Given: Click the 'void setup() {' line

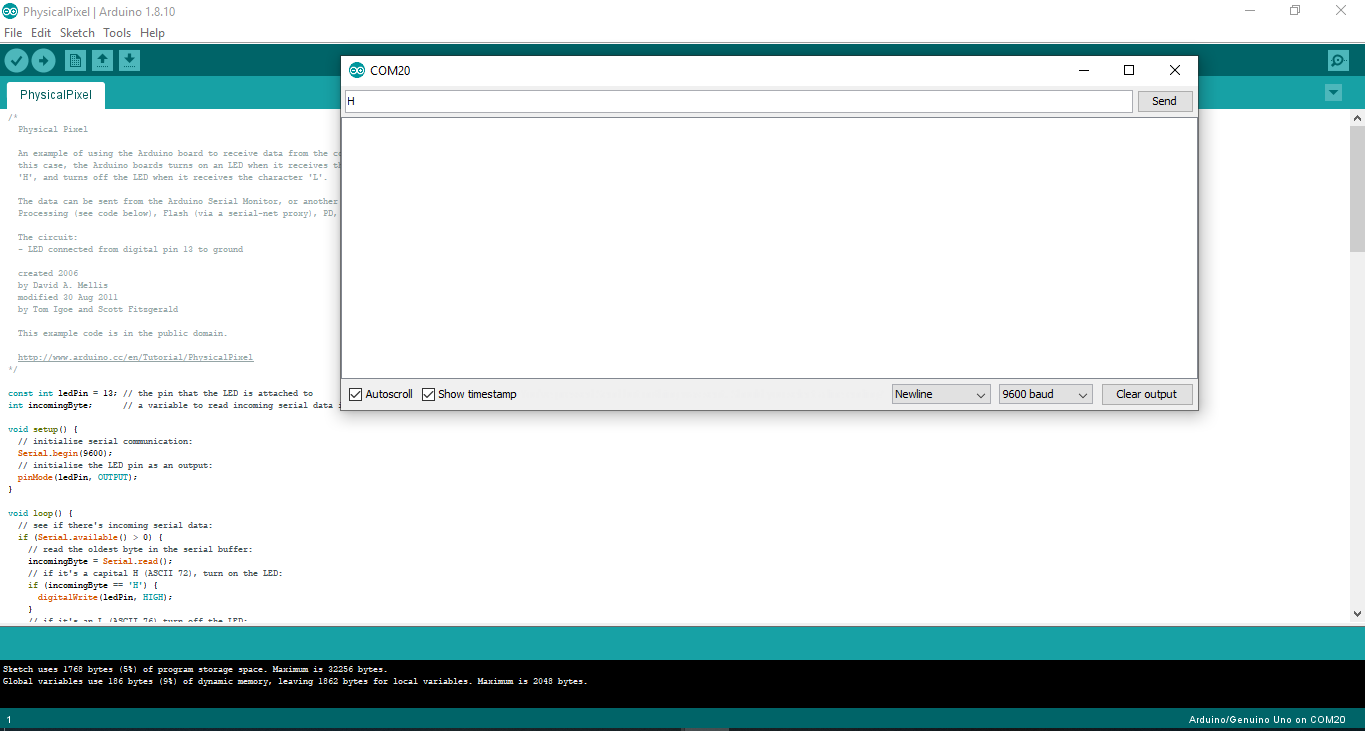Looking at the screenshot, I should 43,429.
